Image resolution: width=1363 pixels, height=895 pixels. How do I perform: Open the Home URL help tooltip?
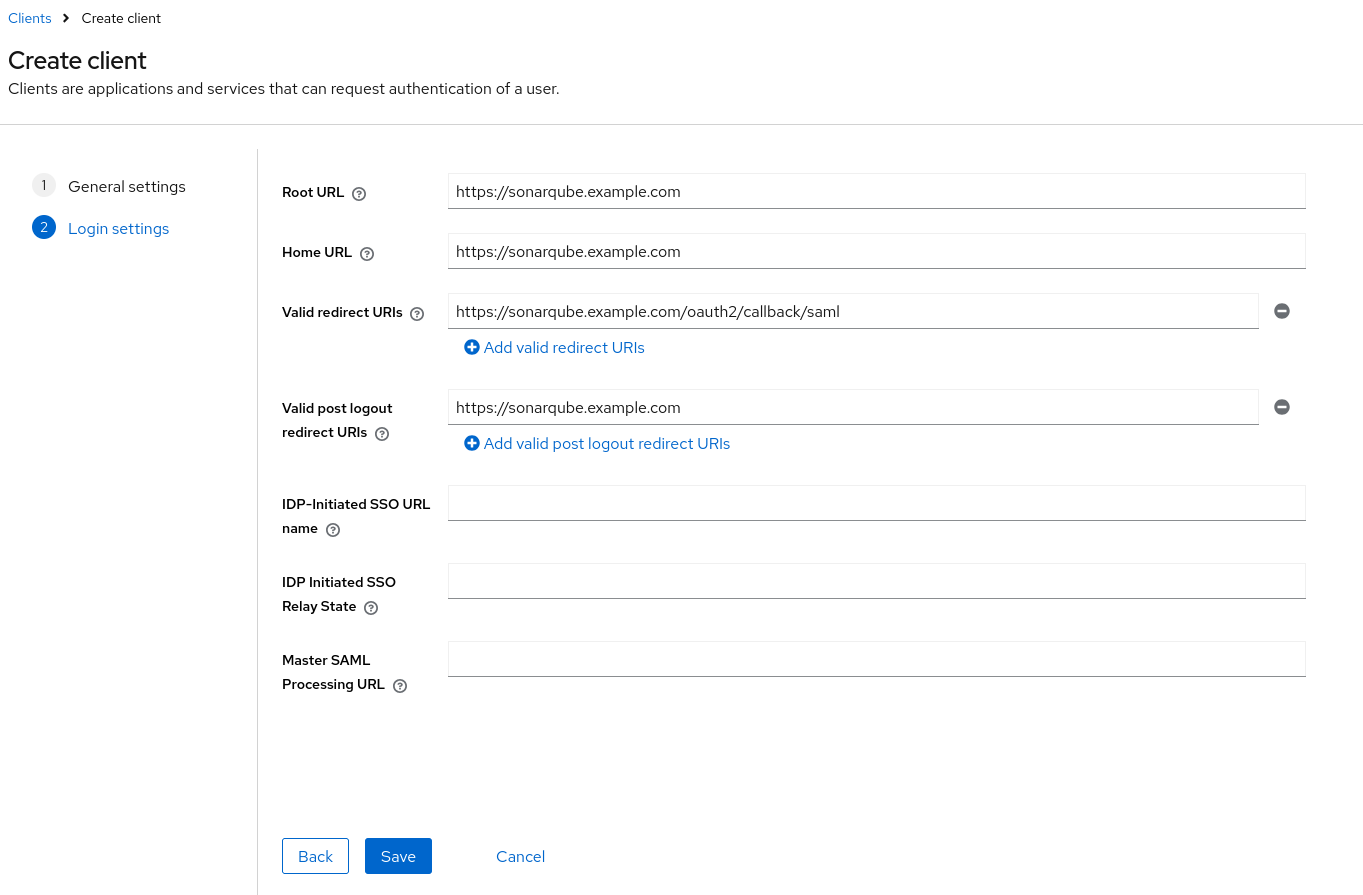coord(367,254)
